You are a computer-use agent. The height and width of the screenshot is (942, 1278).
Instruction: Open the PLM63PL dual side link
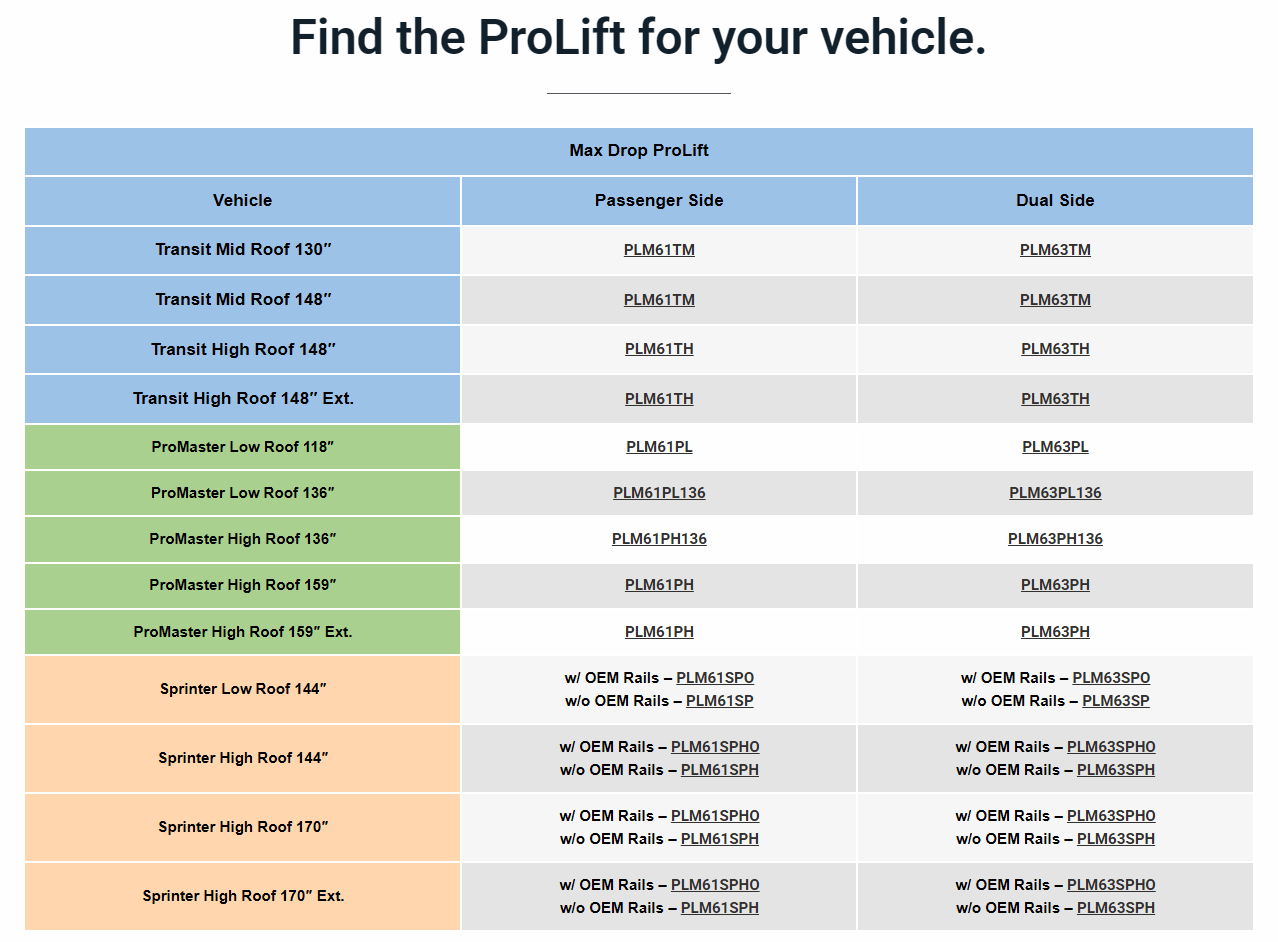pos(1055,447)
